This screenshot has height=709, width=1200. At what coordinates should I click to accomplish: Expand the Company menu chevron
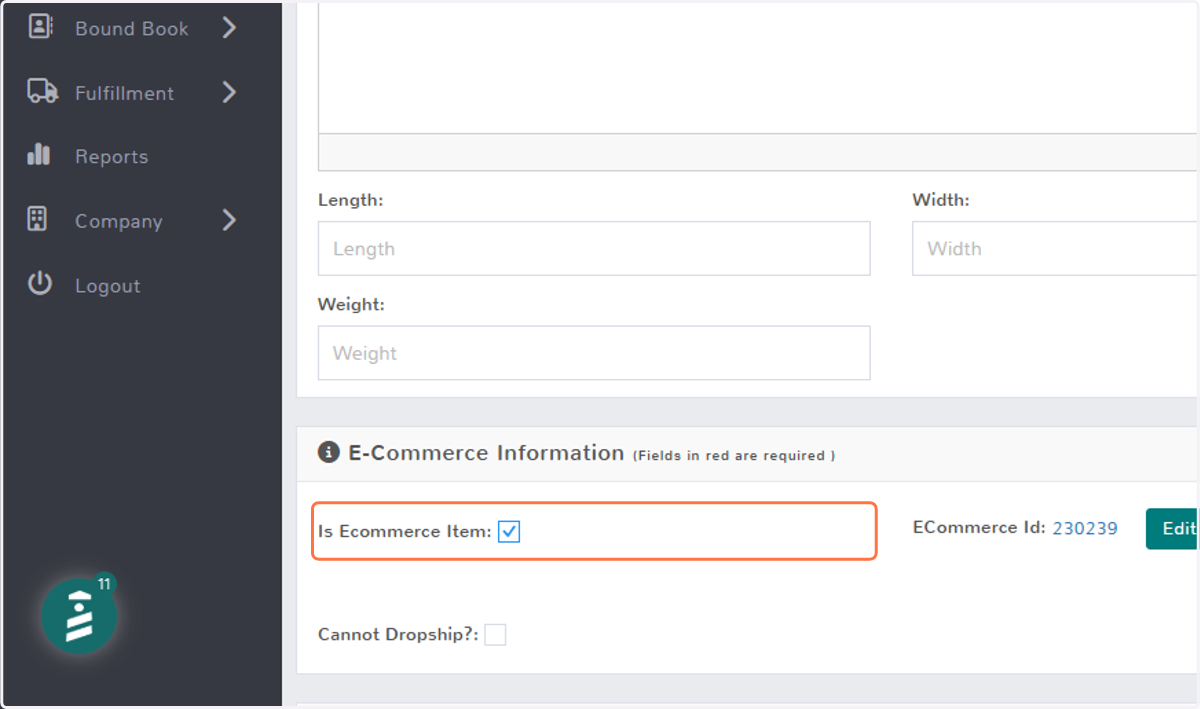click(x=229, y=220)
